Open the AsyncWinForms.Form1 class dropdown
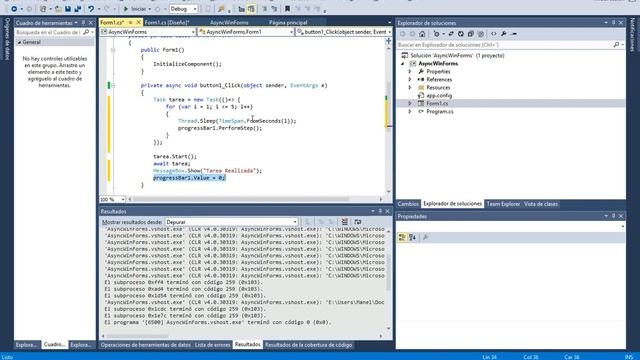This screenshot has width=640, height=360. (x=246, y=32)
